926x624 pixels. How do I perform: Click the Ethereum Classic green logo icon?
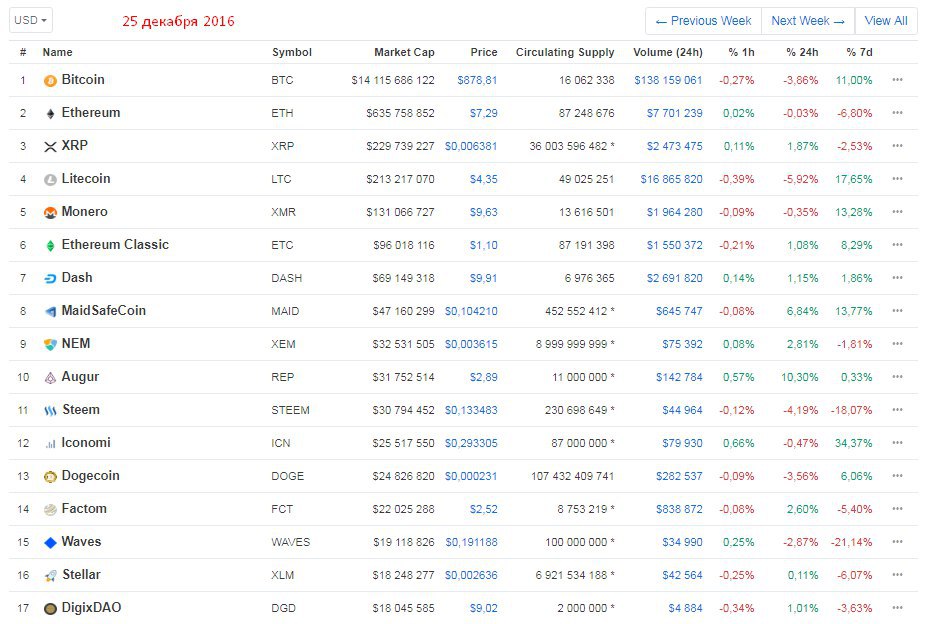[x=50, y=246]
